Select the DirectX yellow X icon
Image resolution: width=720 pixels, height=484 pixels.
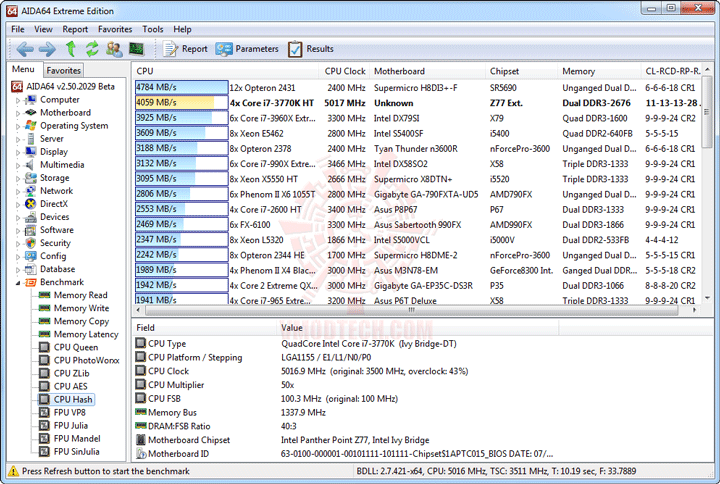31,203
